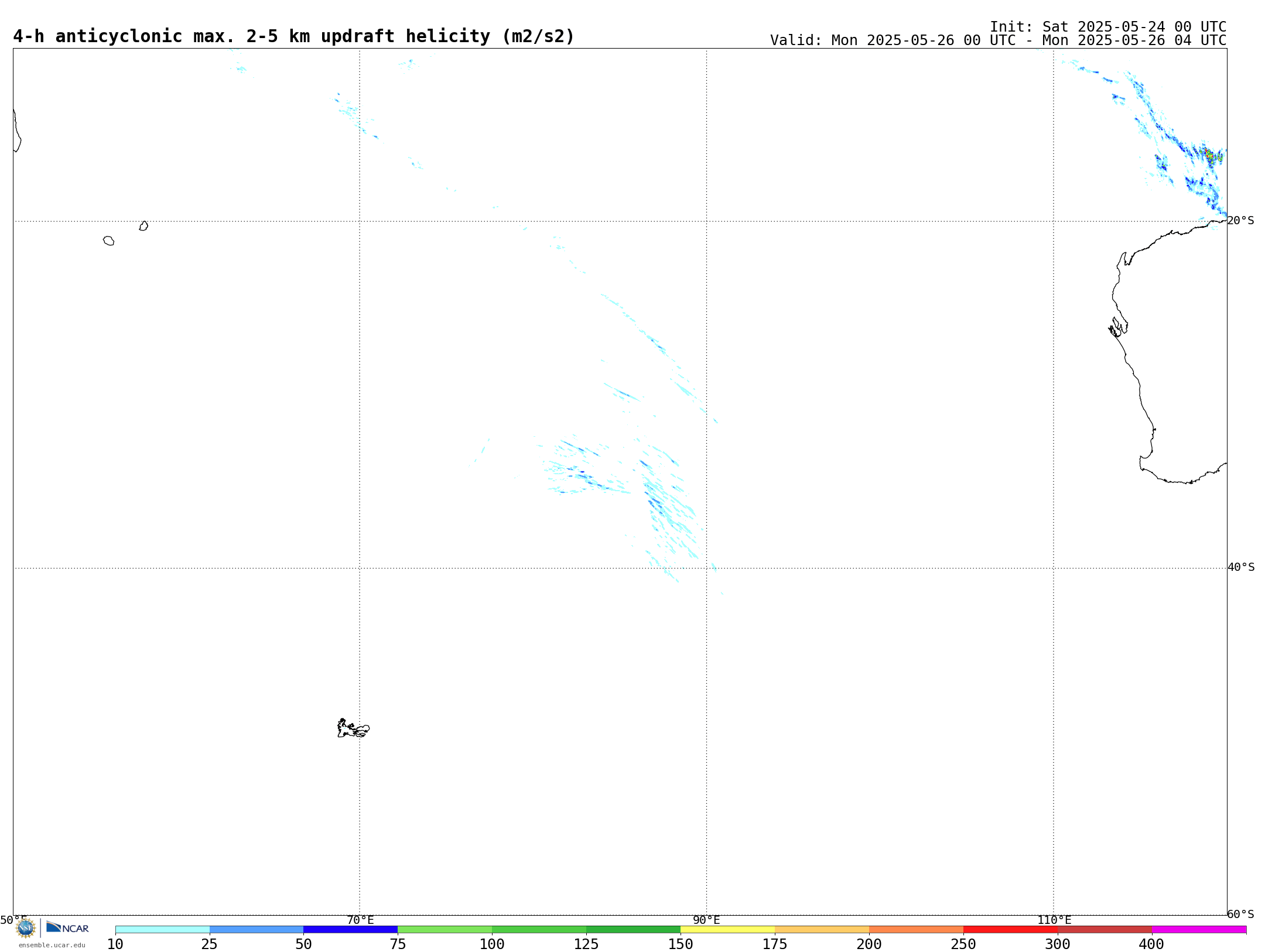
Task: Click the Réunion island outline
Action: pos(108,241)
